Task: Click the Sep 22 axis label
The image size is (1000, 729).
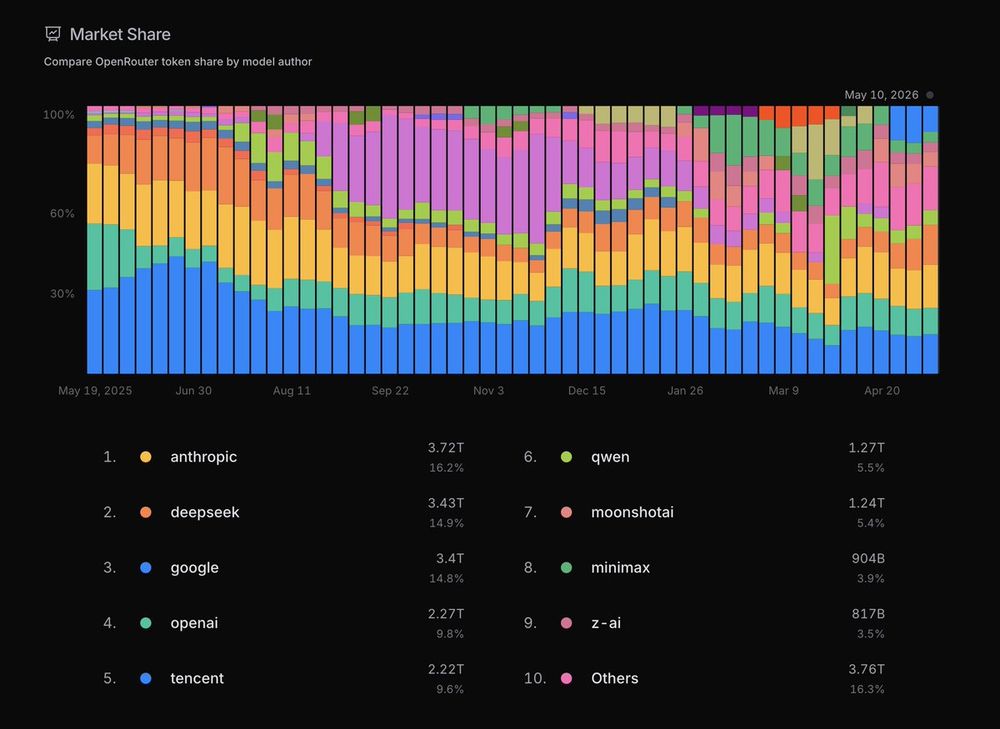Action: pyautogui.click(x=390, y=391)
